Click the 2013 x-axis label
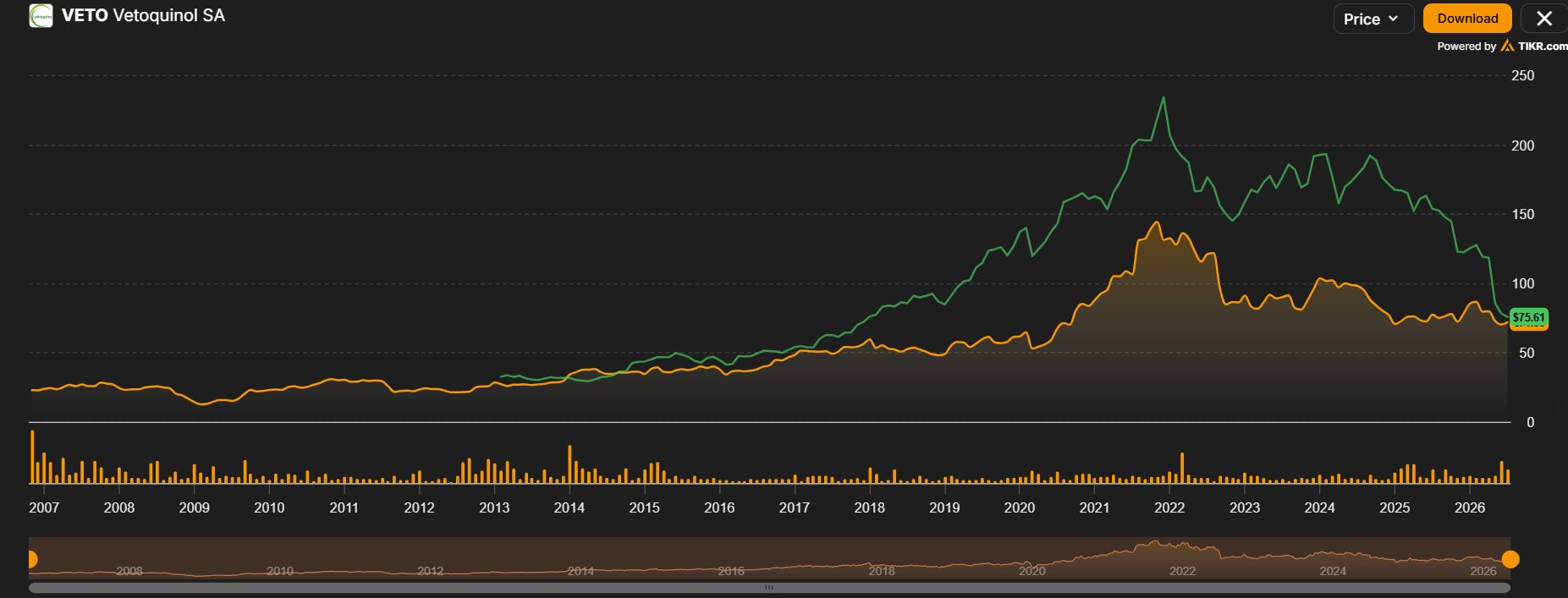The image size is (1568, 598). 494,507
